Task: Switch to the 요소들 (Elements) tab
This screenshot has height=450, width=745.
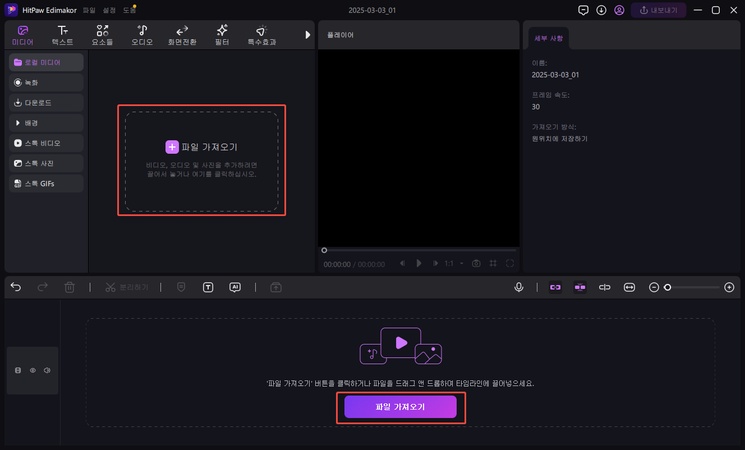Action: (x=102, y=36)
